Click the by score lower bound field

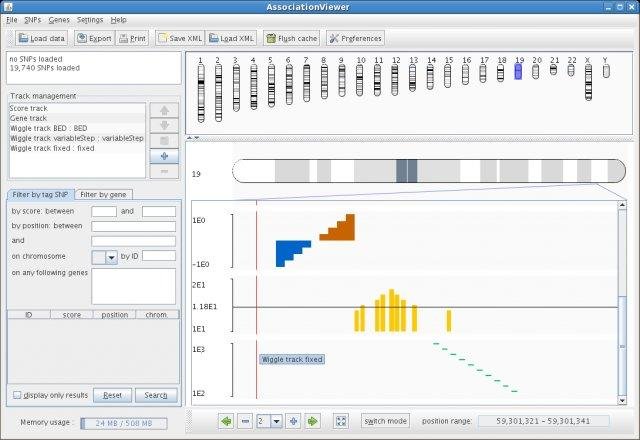(x=104, y=211)
